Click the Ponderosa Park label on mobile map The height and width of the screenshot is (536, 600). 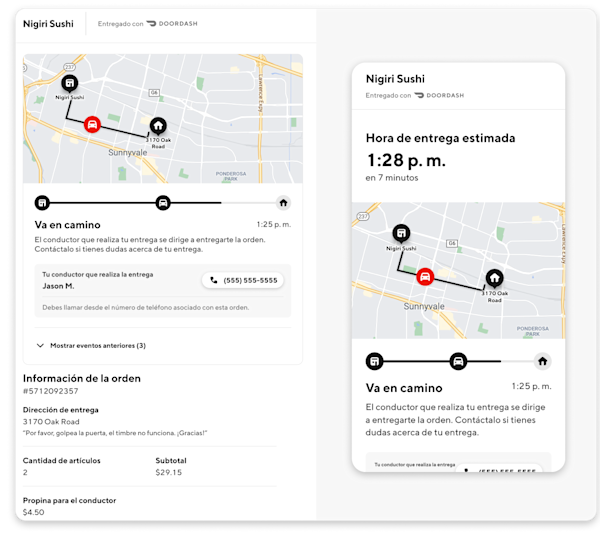[x=533, y=331]
